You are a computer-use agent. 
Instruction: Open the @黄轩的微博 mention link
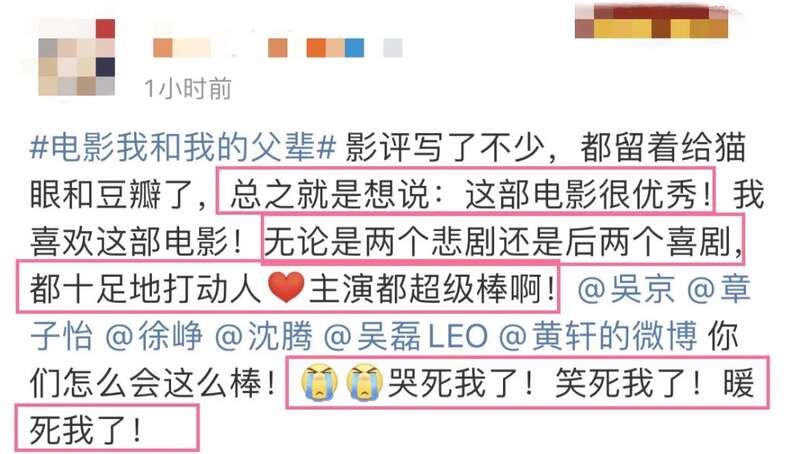coord(598,337)
